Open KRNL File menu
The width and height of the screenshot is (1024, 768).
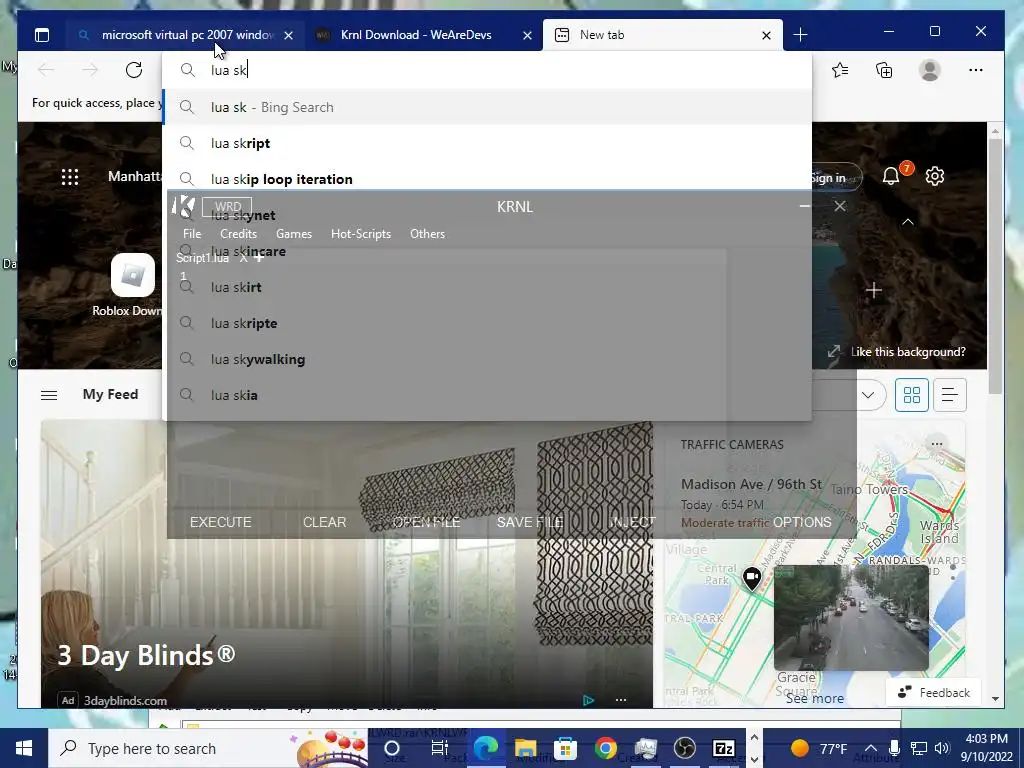[x=192, y=234]
